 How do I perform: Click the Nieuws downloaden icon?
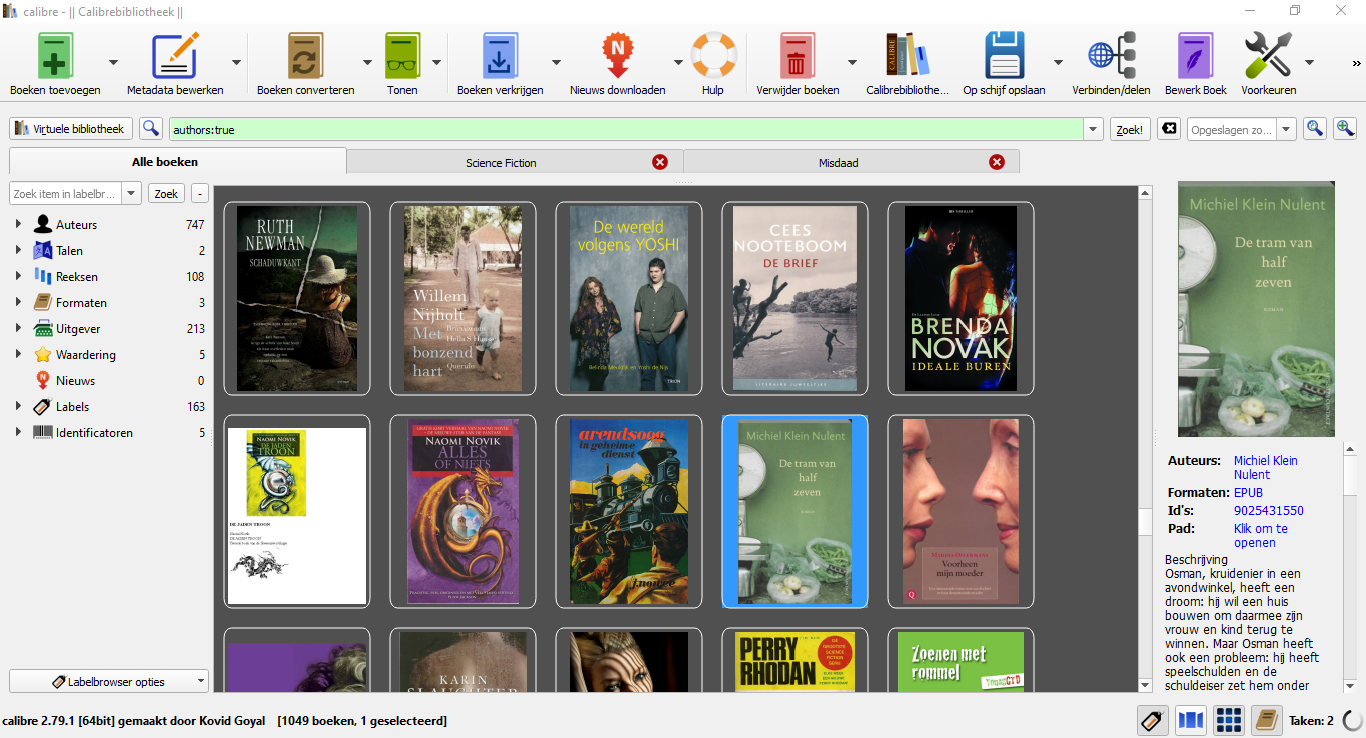point(617,56)
